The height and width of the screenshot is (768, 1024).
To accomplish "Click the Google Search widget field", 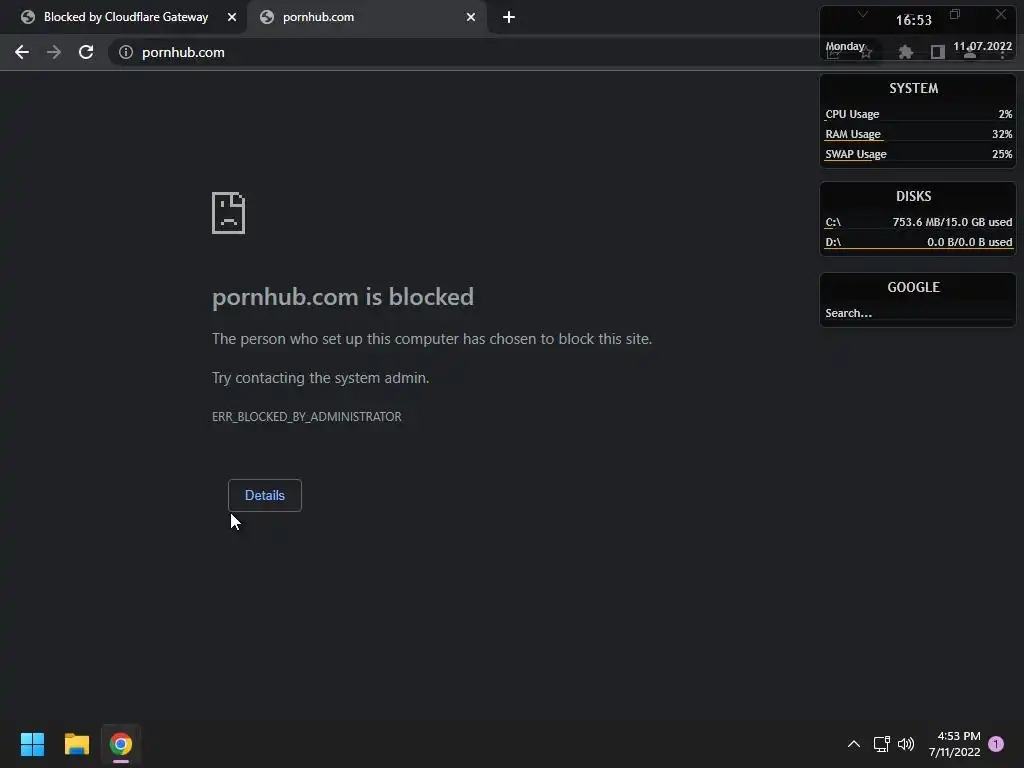I will click(x=918, y=313).
